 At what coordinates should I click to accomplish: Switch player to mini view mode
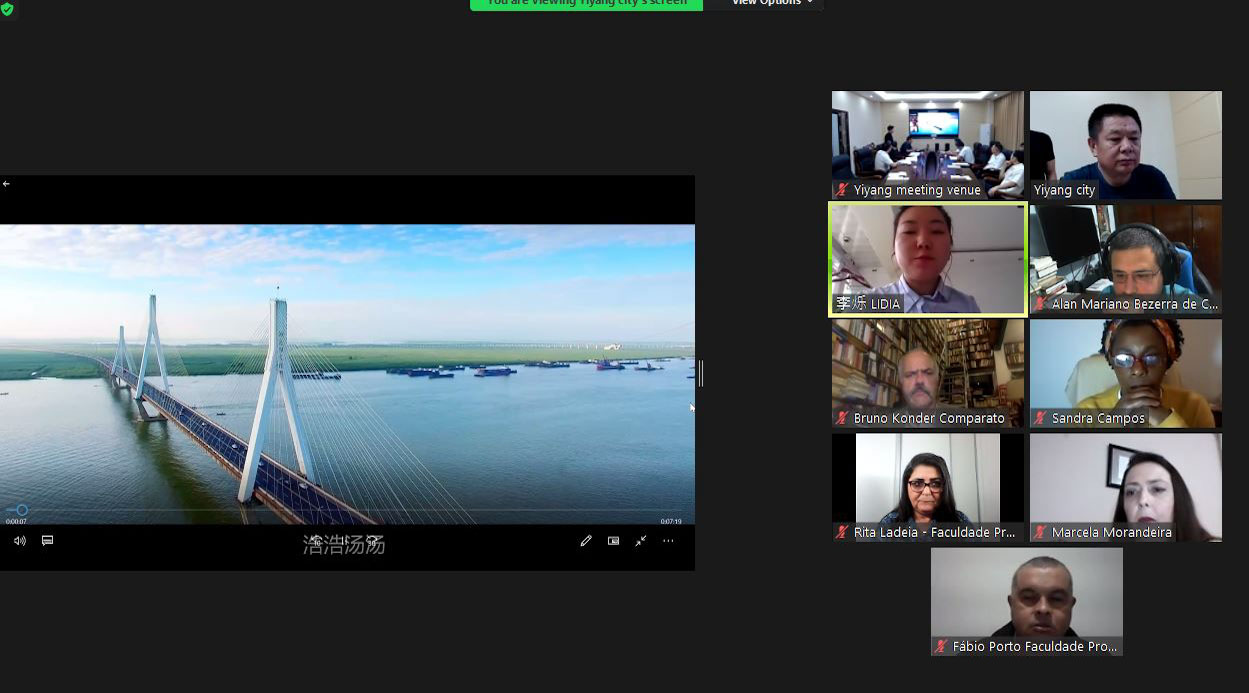click(x=613, y=541)
